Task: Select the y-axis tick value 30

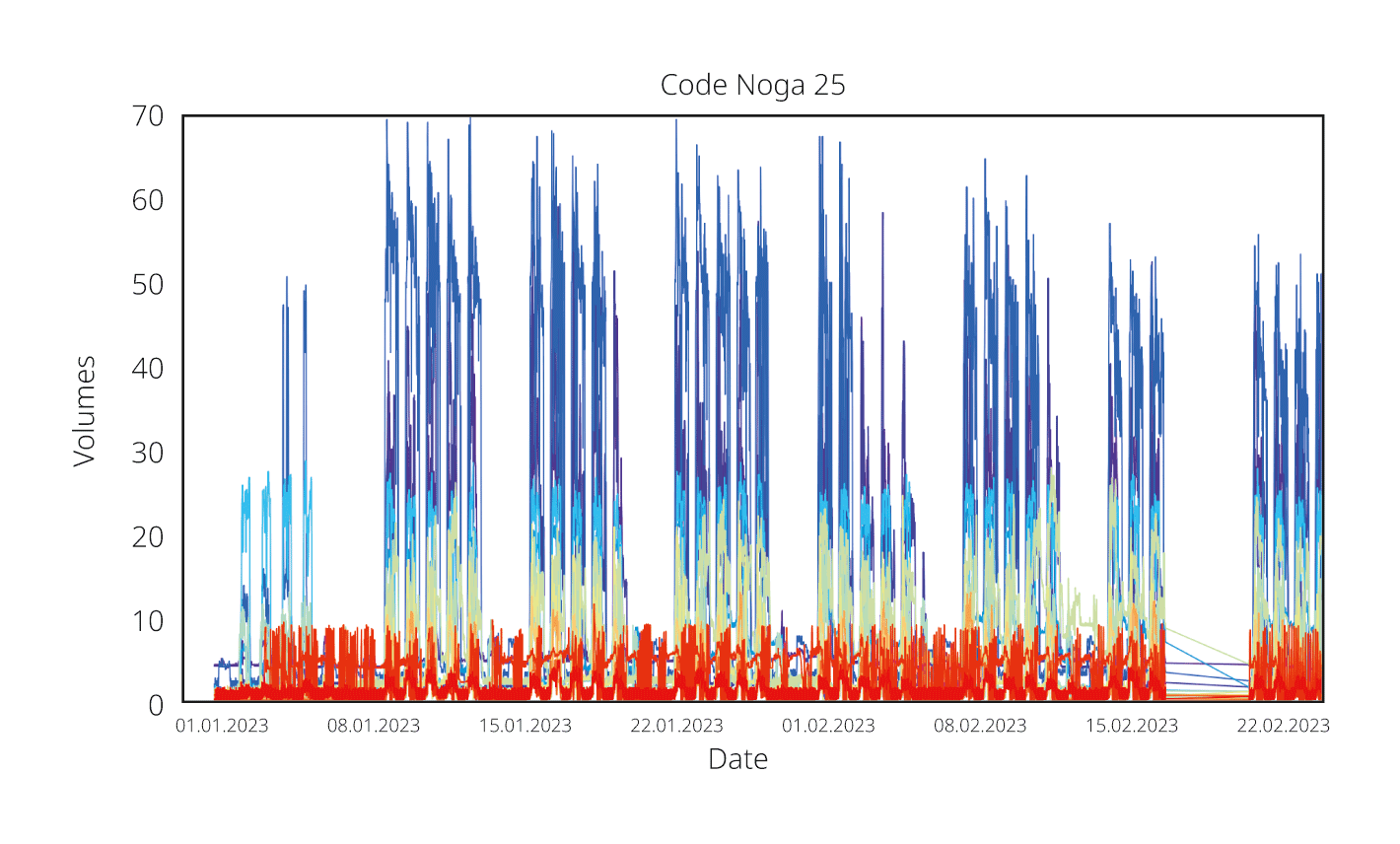Action: (148, 454)
